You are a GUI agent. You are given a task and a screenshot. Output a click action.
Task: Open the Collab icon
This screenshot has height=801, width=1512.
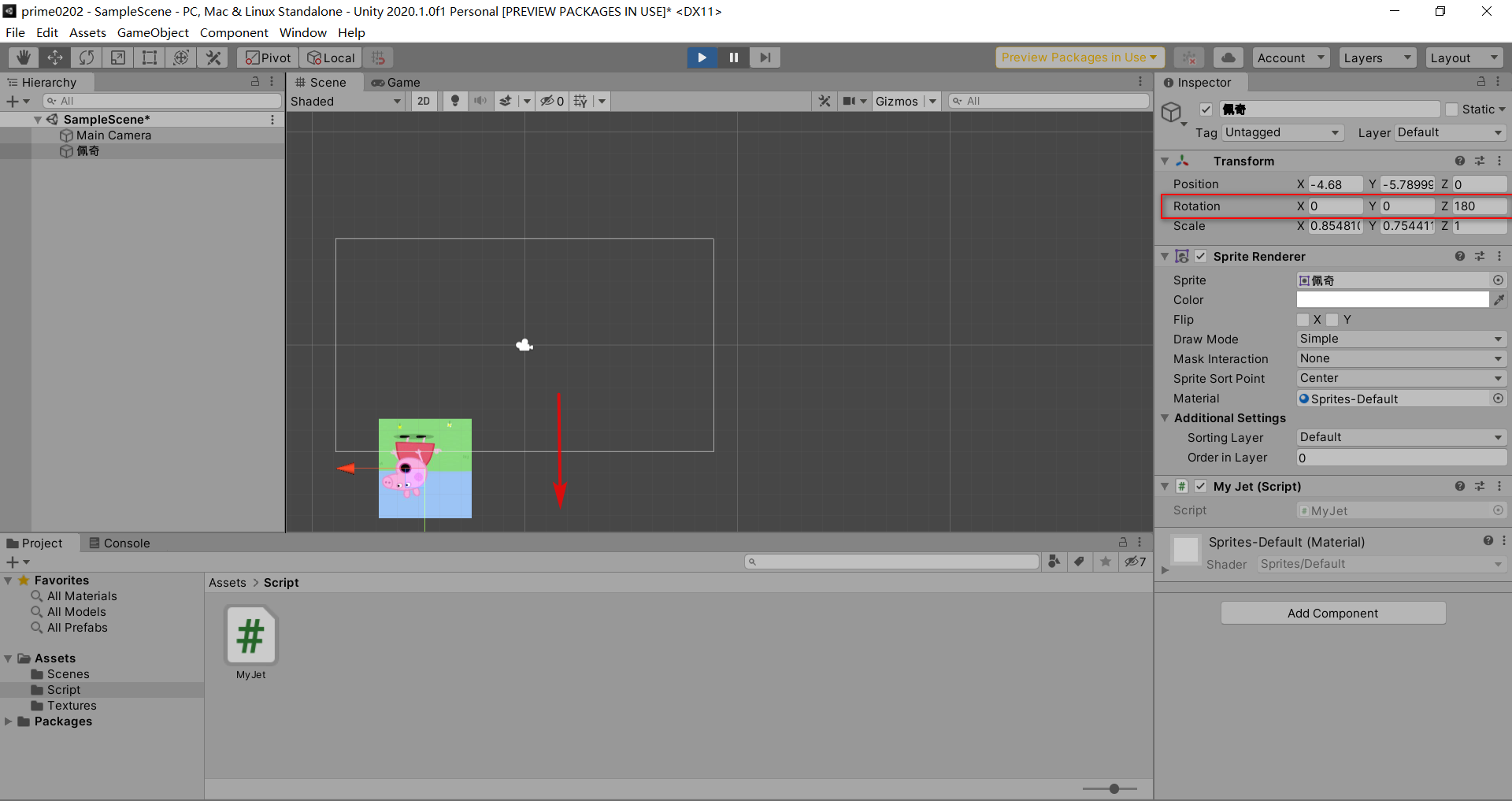tap(1189, 57)
